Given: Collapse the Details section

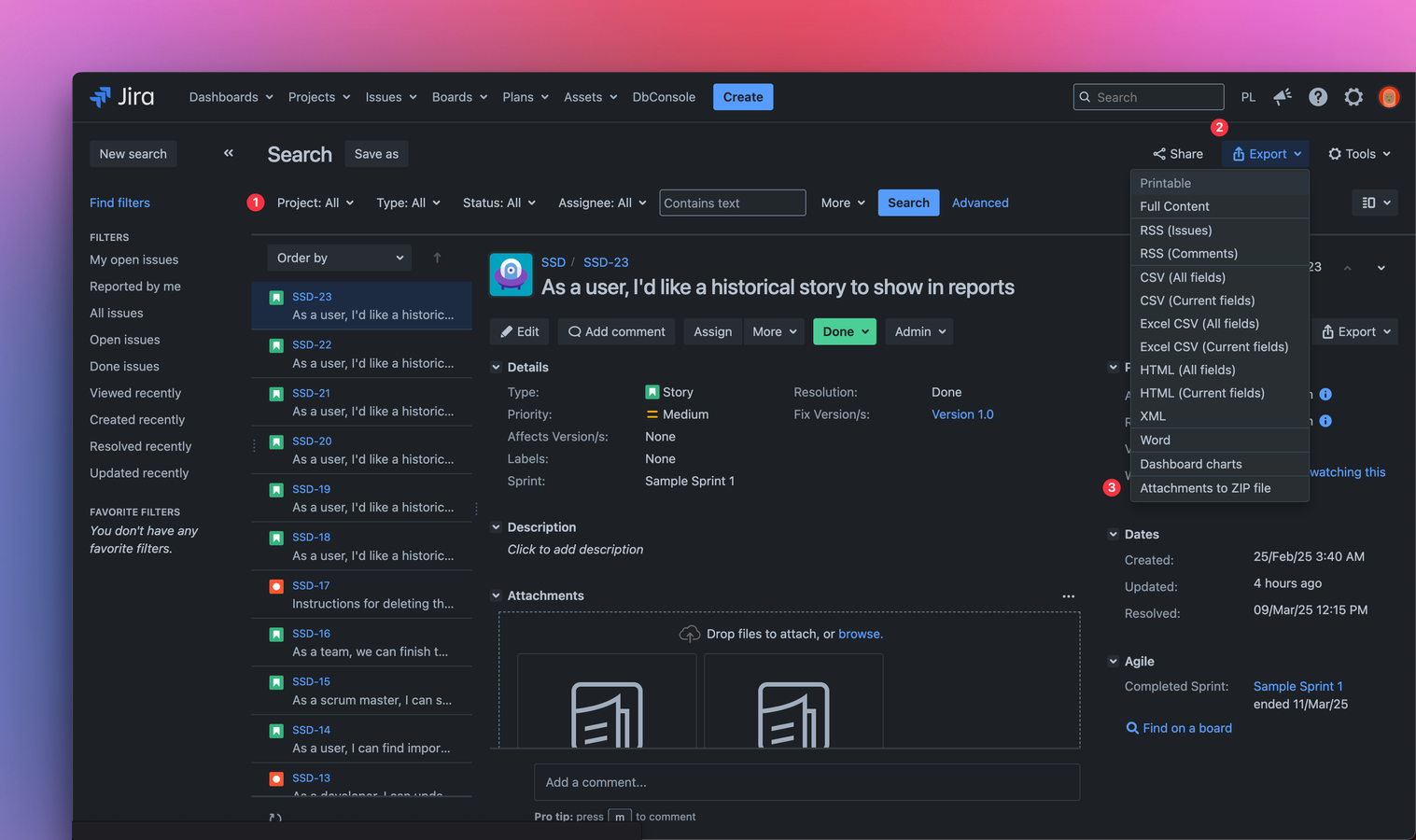Looking at the screenshot, I should 496,368.
